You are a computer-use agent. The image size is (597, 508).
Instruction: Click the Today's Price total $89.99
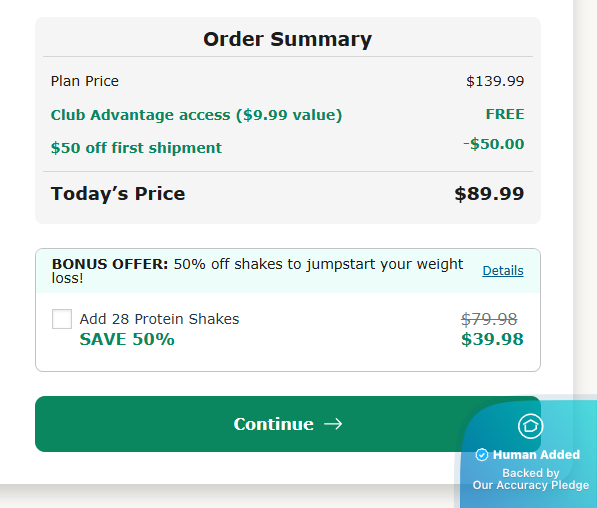(489, 193)
